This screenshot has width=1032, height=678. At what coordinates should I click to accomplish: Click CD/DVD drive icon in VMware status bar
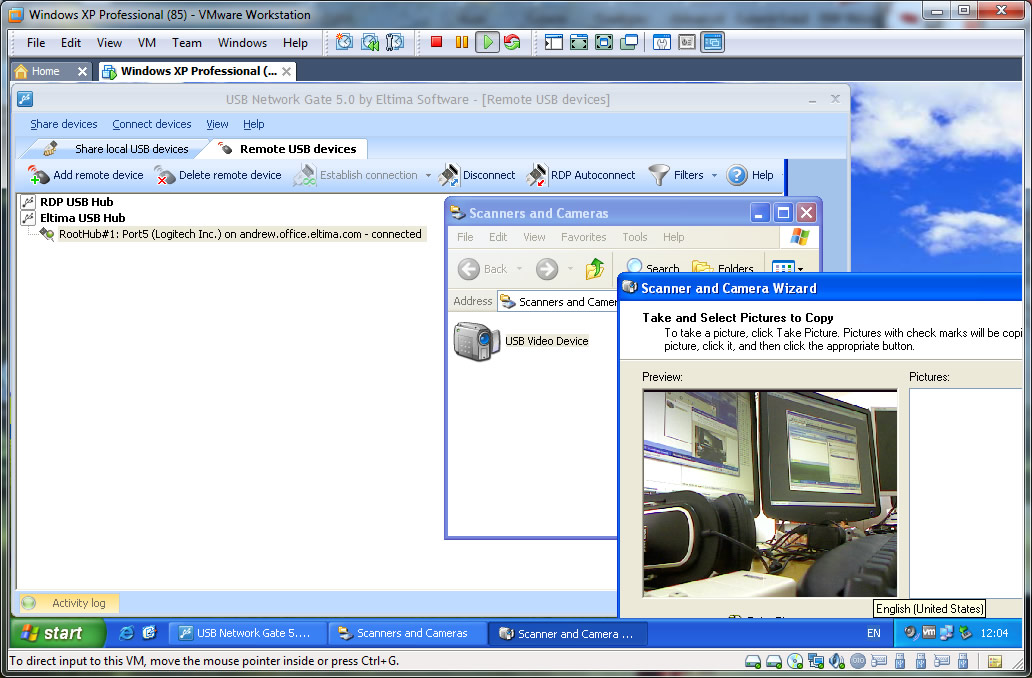pyautogui.click(x=795, y=661)
